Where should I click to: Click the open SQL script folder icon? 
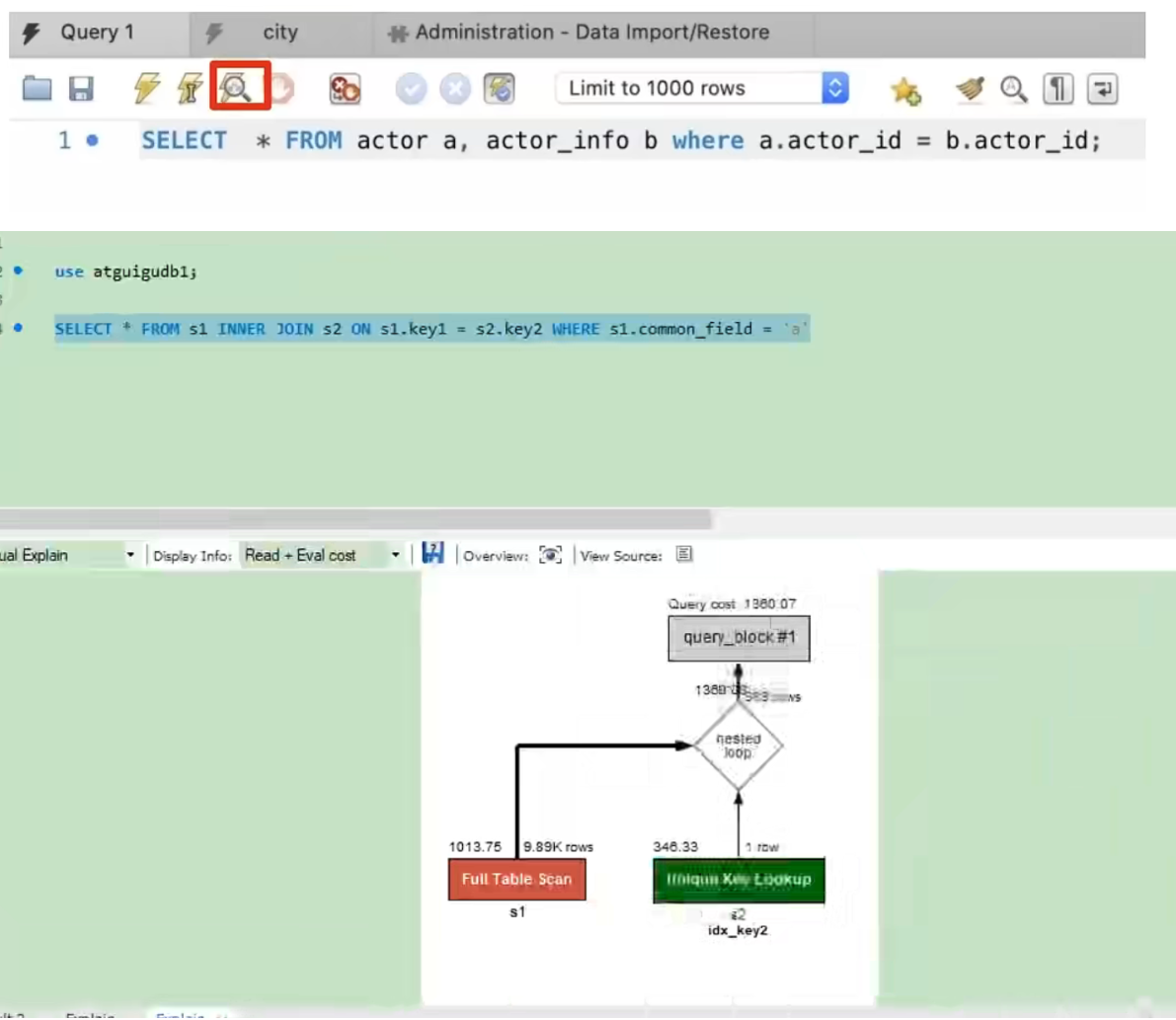tap(38, 89)
